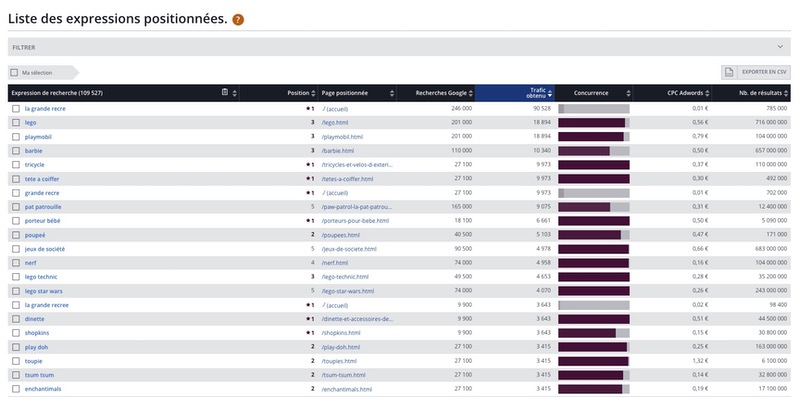Tick the barbie row checkbox
800x397 pixels.
pyautogui.click(x=16, y=151)
